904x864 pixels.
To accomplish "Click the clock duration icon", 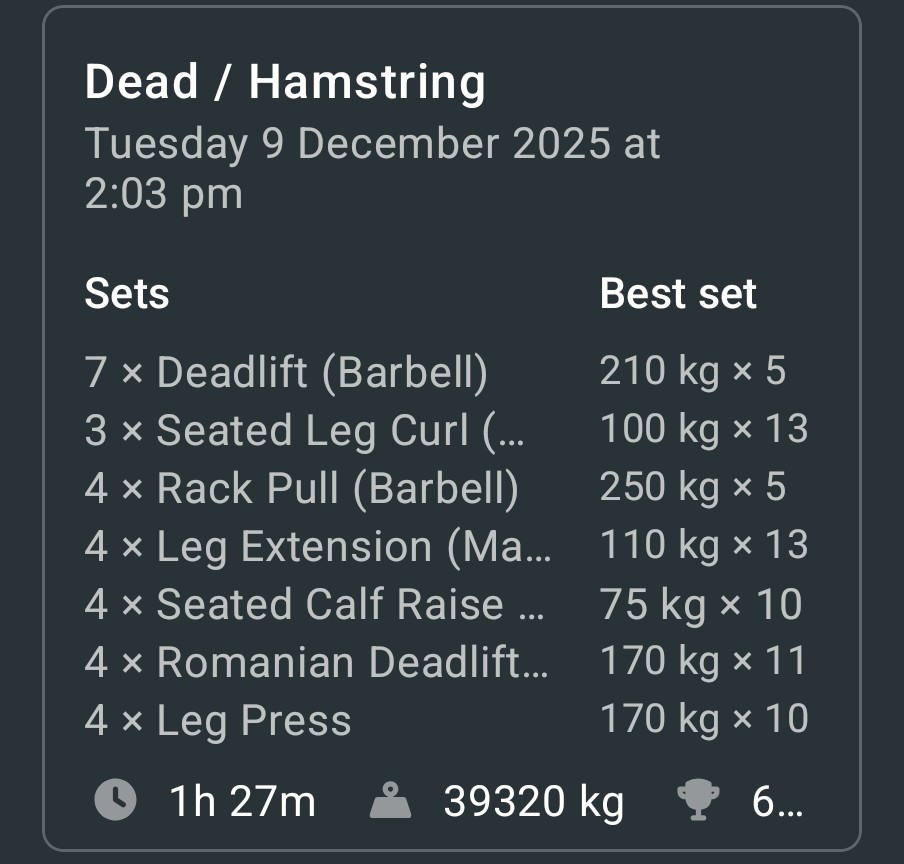I will tap(115, 800).
